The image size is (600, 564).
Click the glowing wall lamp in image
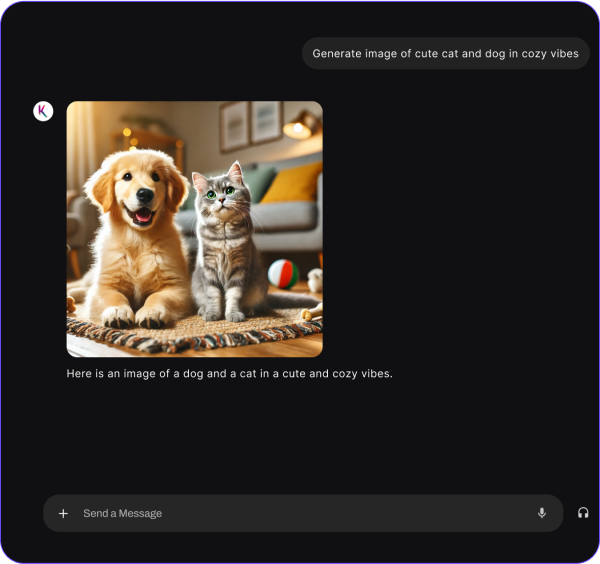coord(297,127)
